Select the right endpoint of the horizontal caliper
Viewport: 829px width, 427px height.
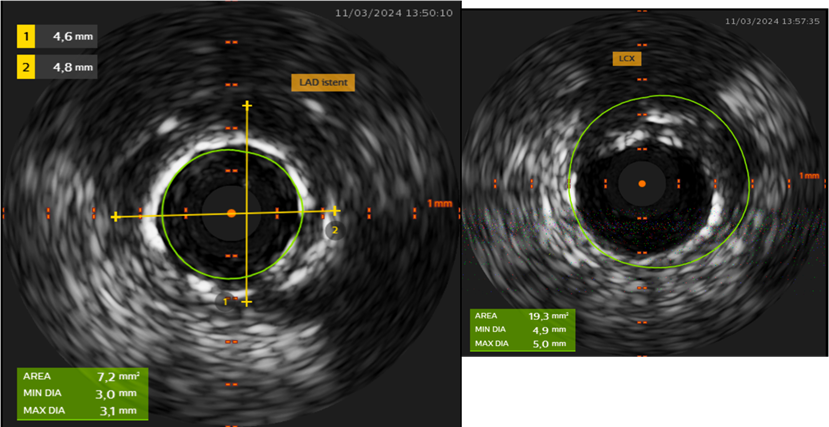click(x=336, y=210)
